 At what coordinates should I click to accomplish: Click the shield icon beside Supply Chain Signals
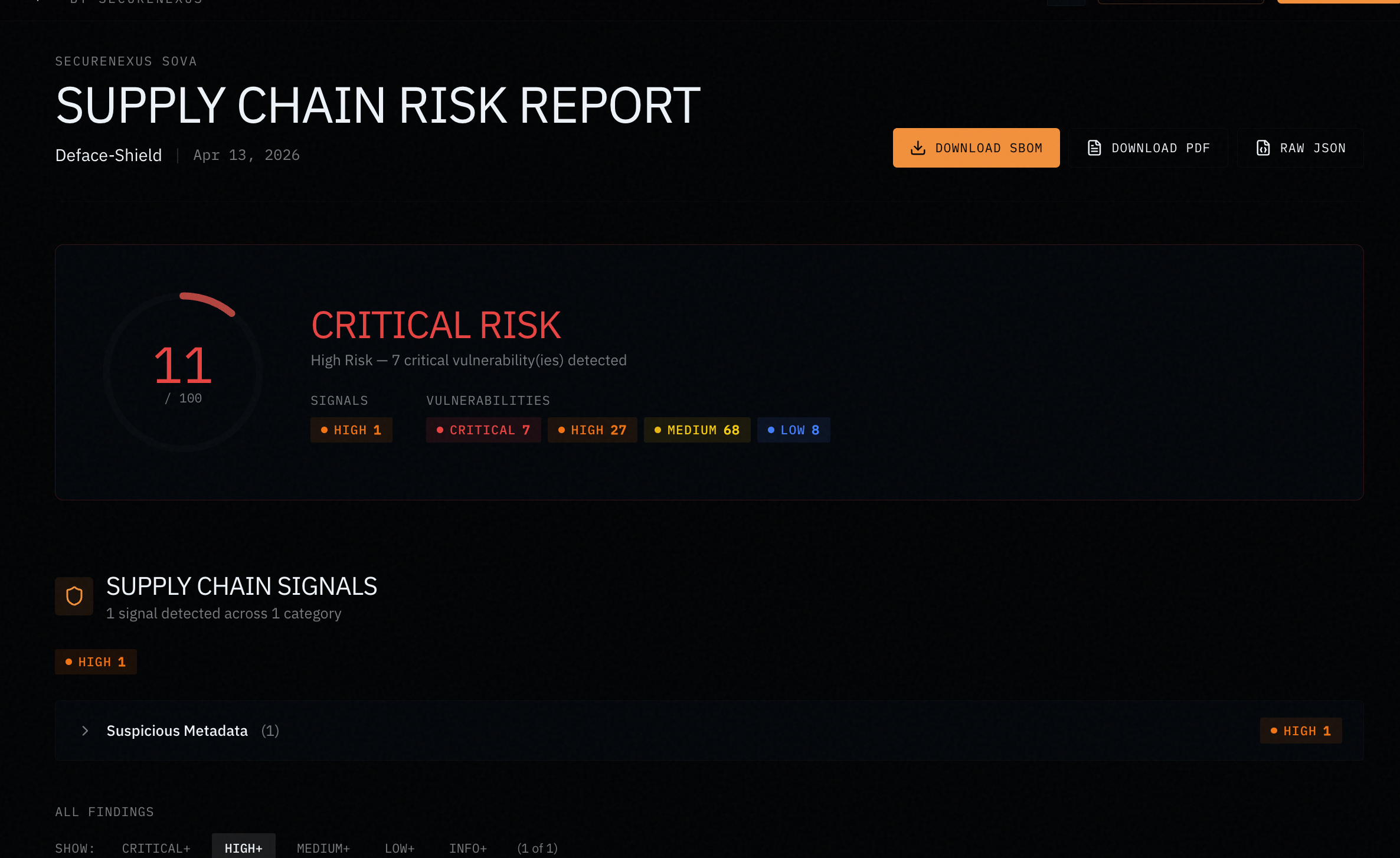[x=74, y=596]
